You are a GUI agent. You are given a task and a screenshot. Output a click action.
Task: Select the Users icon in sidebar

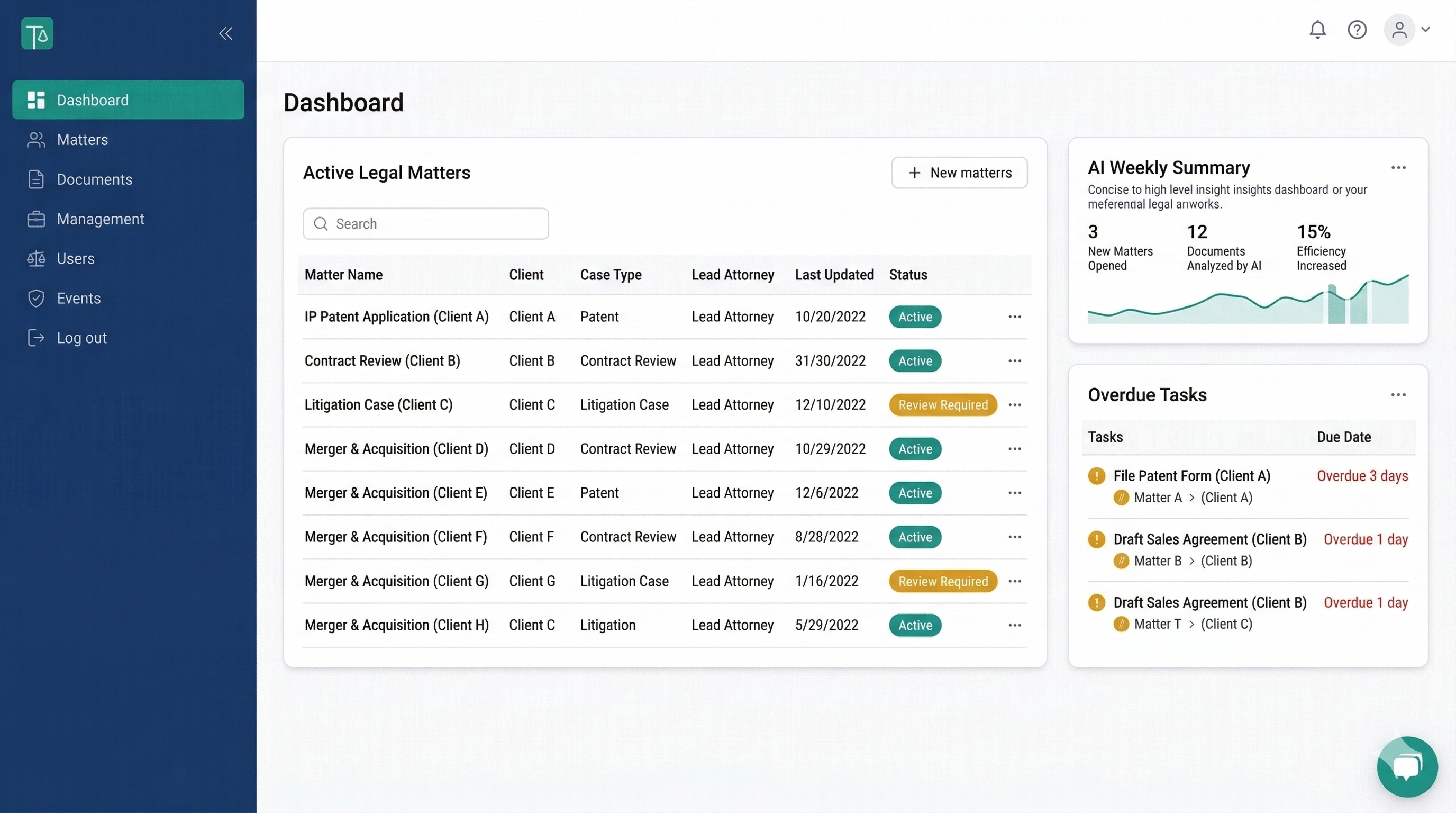click(x=36, y=258)
